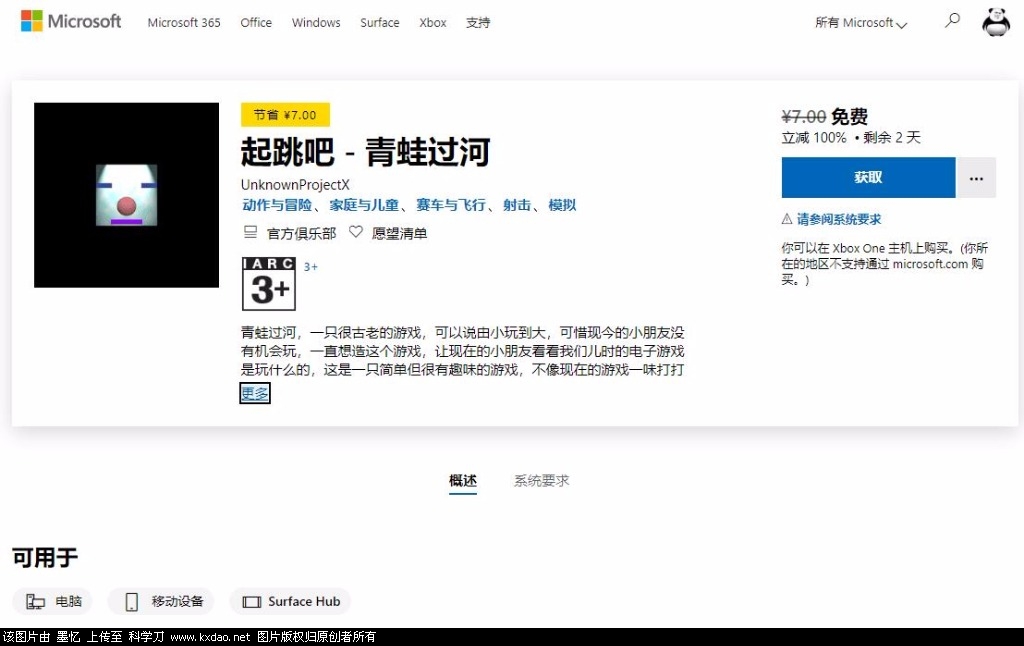Expand the 所有 Microsoft dropdown
The image size is (1024, 646).
861,23
